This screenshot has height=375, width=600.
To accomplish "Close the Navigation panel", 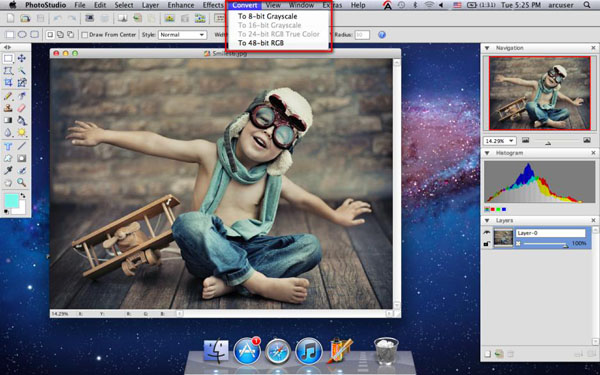I will (x=593, y=48).
